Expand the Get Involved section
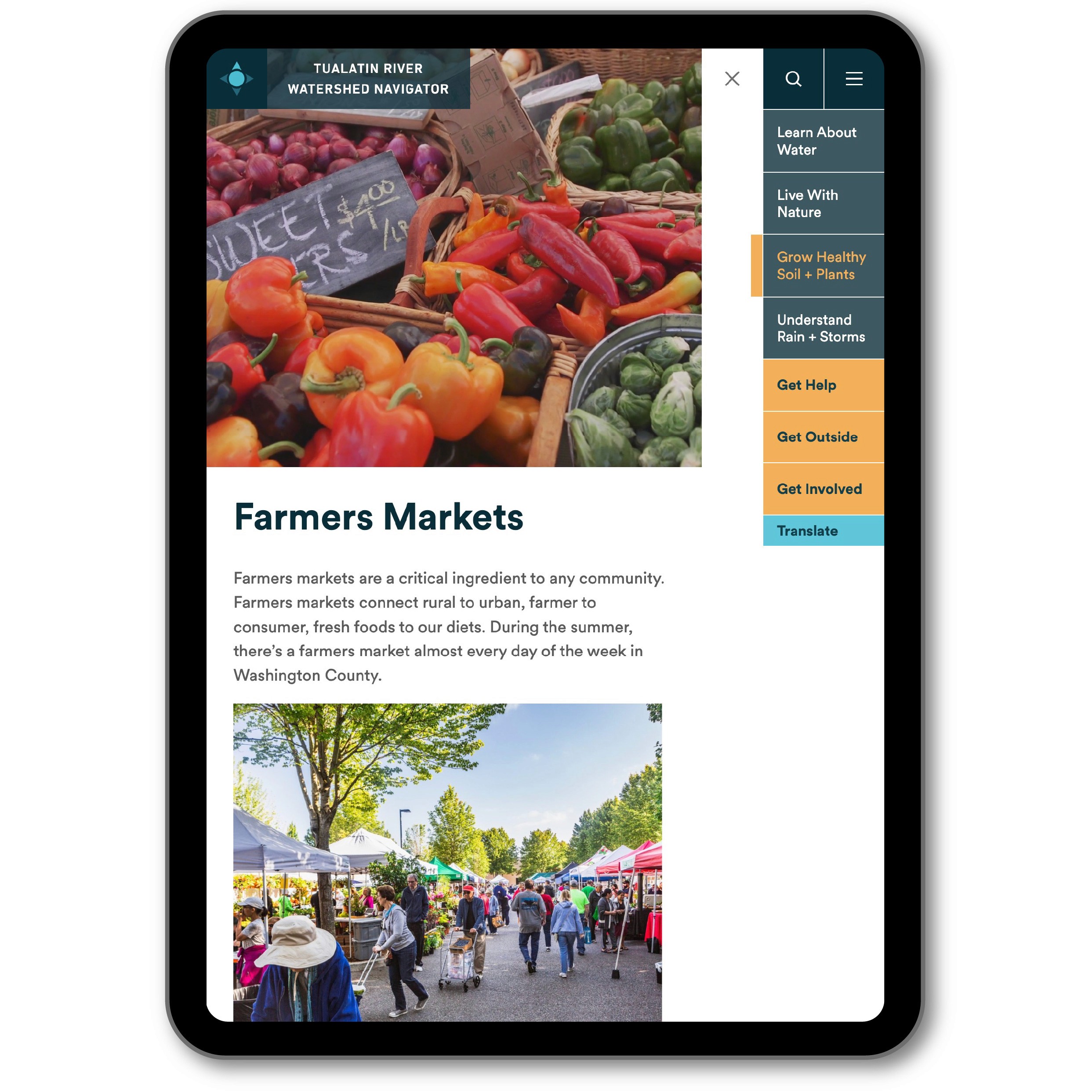Viewport: 1092px width, 1092px height. [x=820, y=489]
